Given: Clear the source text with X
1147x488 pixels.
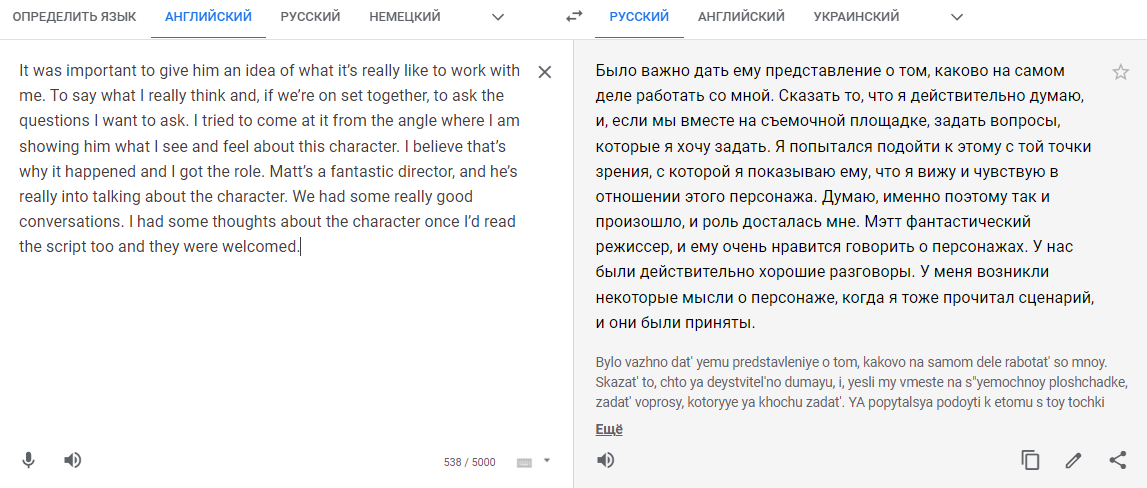Looking at the screenshot, I should 545,72.
